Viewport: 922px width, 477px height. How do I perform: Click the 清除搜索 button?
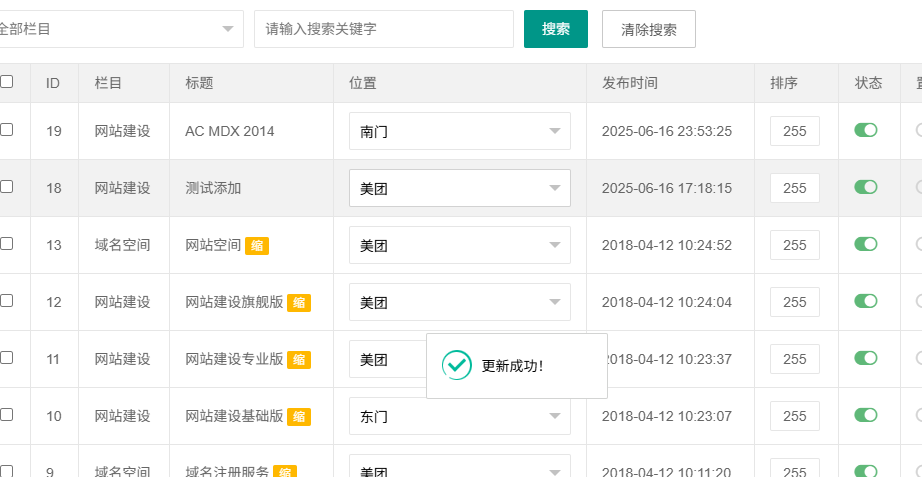(648, 29)
